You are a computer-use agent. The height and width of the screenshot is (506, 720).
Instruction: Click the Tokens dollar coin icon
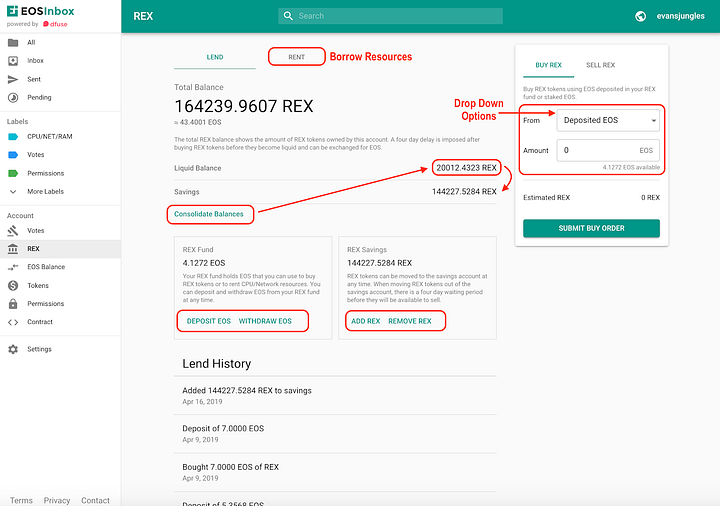(x=13, y=286)
